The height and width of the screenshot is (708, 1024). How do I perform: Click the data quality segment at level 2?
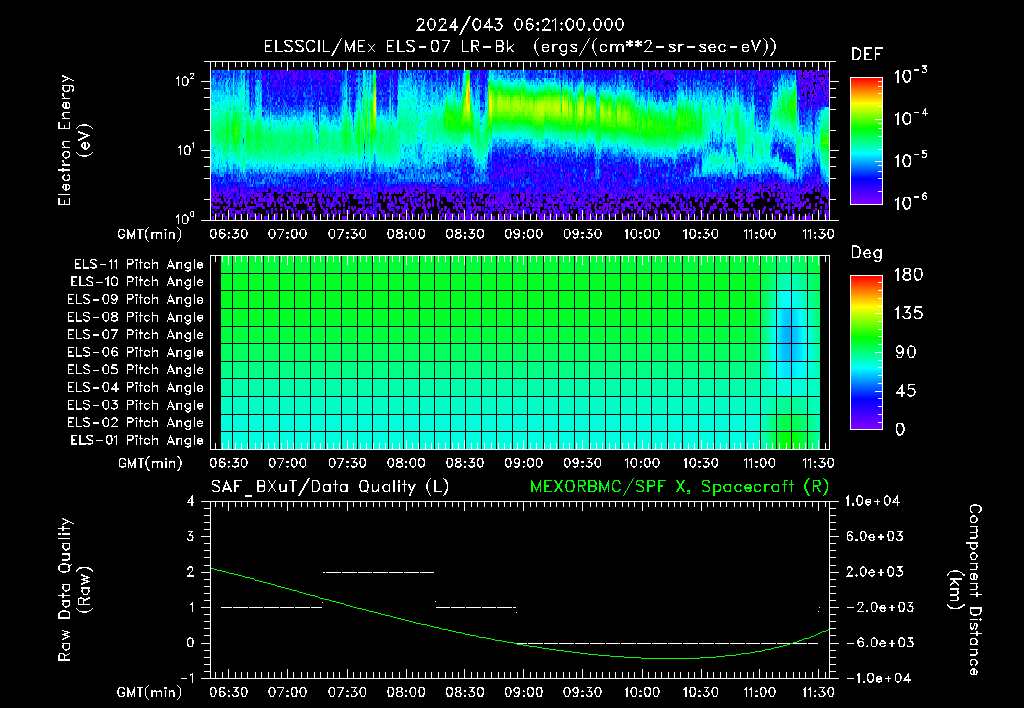coord(379,572)
